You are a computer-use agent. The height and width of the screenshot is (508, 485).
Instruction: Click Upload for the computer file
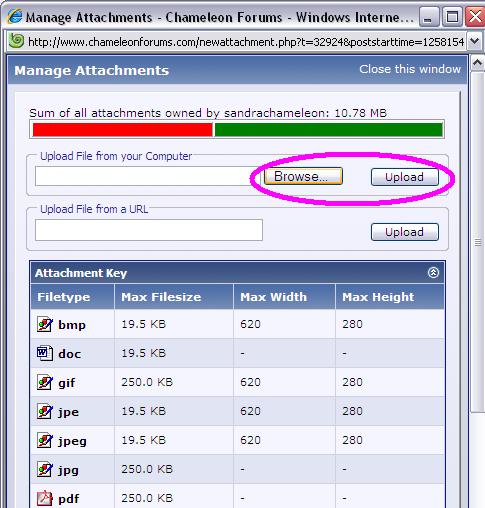405,177
